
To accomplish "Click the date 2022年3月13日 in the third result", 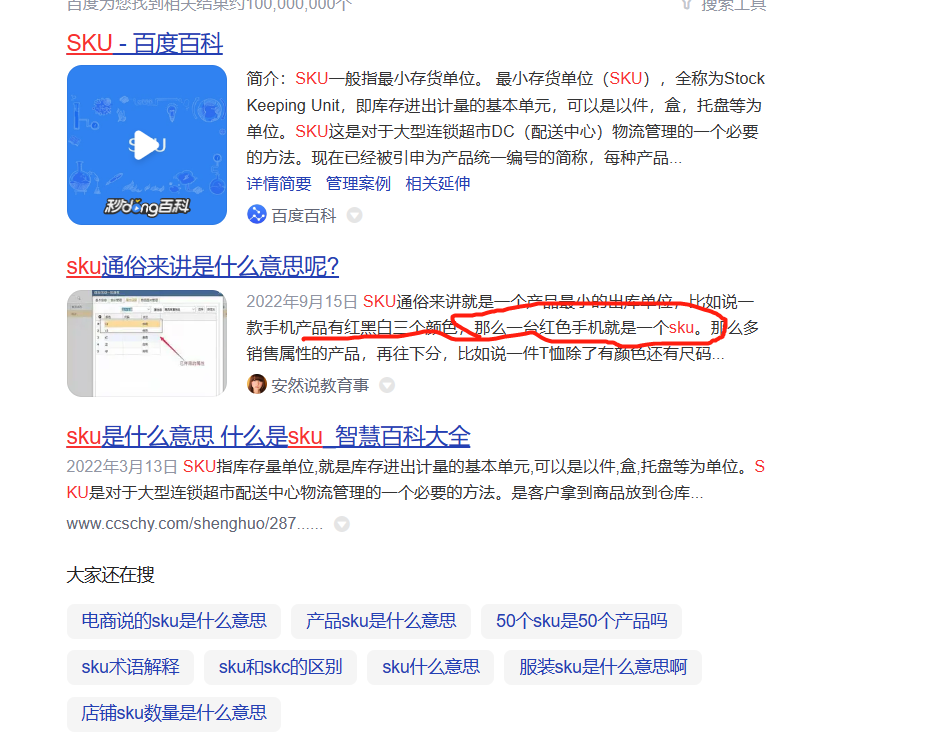I will coord(122,466).
